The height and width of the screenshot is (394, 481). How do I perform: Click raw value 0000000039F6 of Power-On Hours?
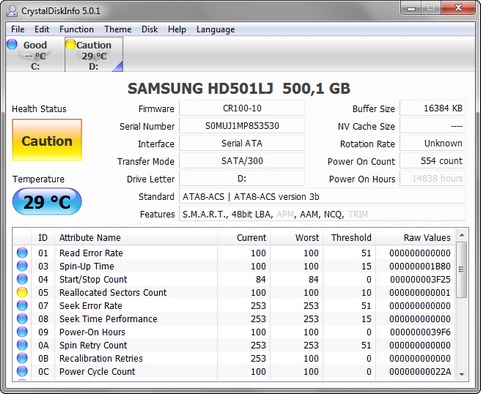pyautogui.click(x=420, y=332)
